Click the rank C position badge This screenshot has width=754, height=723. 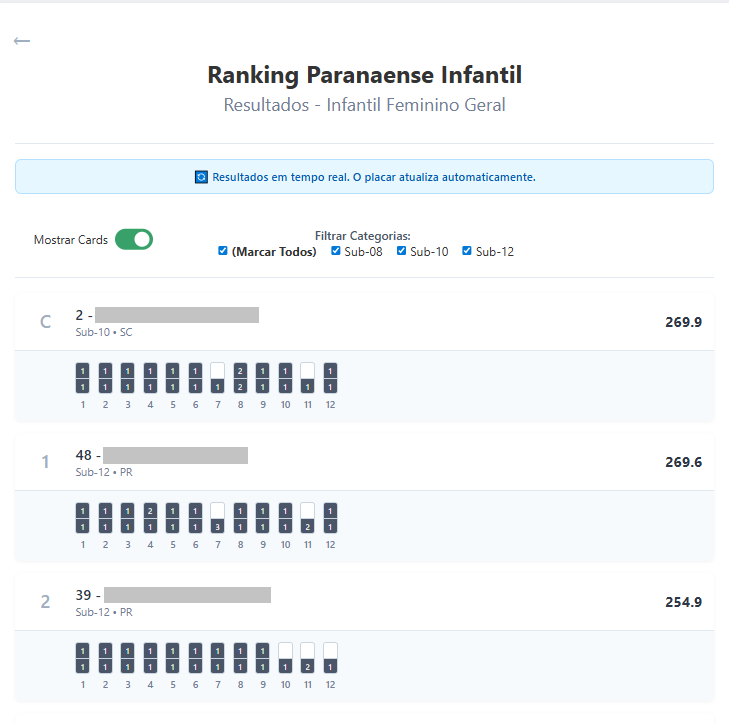click(45, 322)
